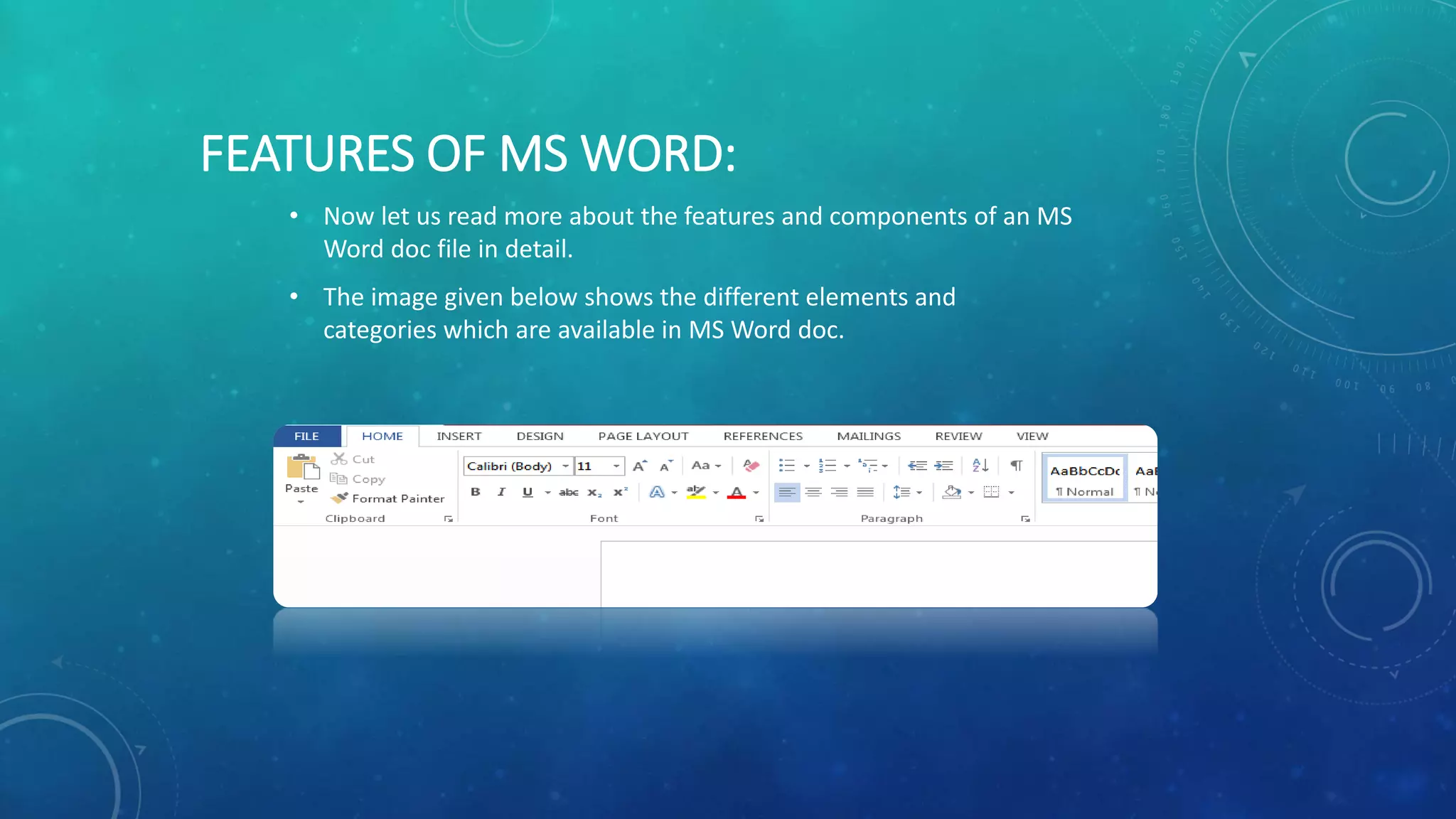Select Align Right

[x=840, y=492]
